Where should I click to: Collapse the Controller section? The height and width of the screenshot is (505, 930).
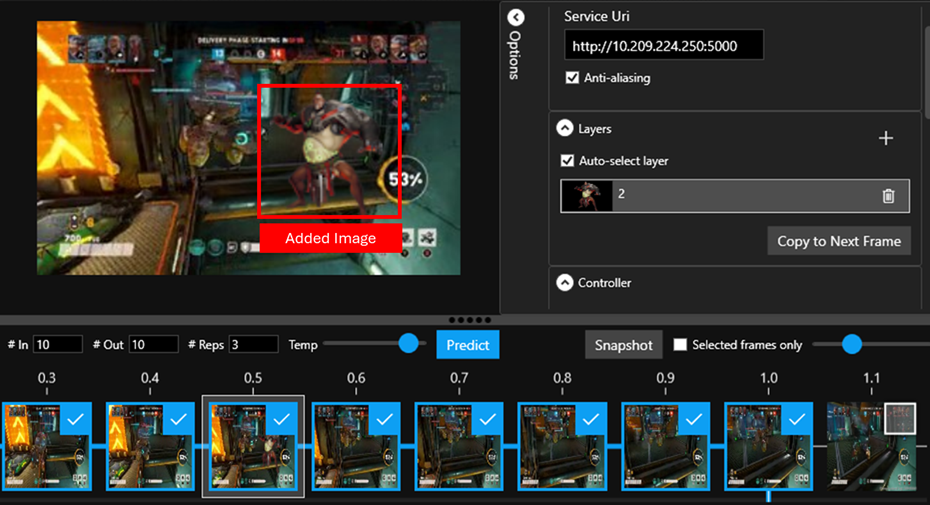click(x=565, y=283)
